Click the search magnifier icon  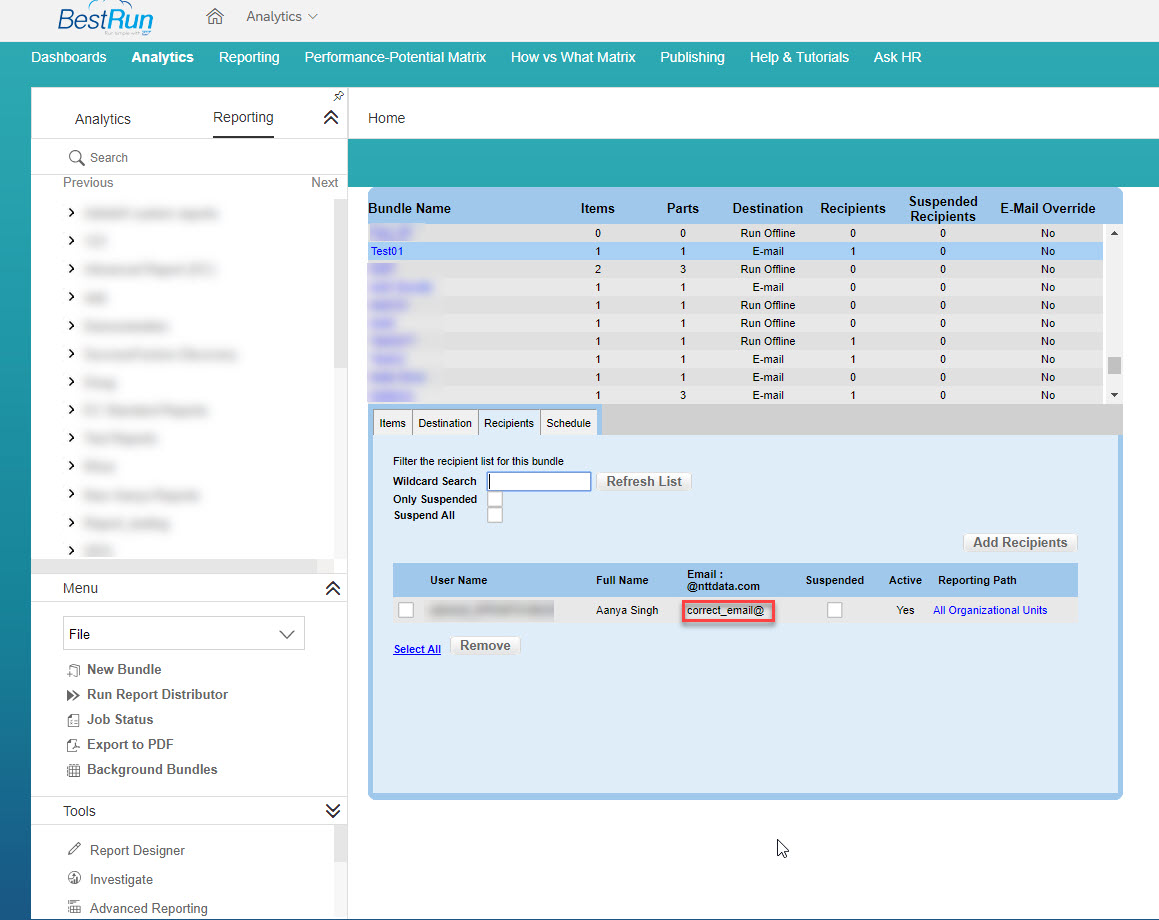coord(76,157)
